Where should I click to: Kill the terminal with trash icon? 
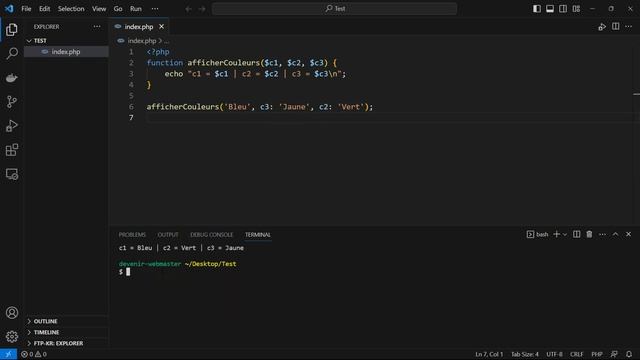[x=589, y=234]
